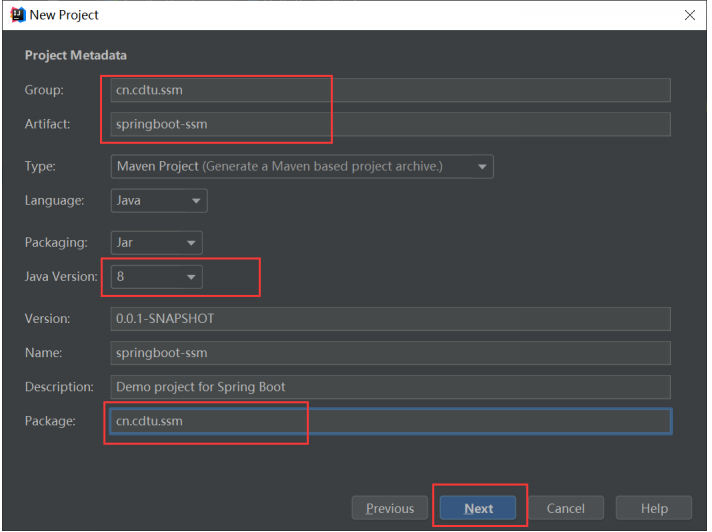Open the Type dropdown showing Maven Project
This screenshot has width=712, height=532.
pyautogui.click(x=302, y=166)
